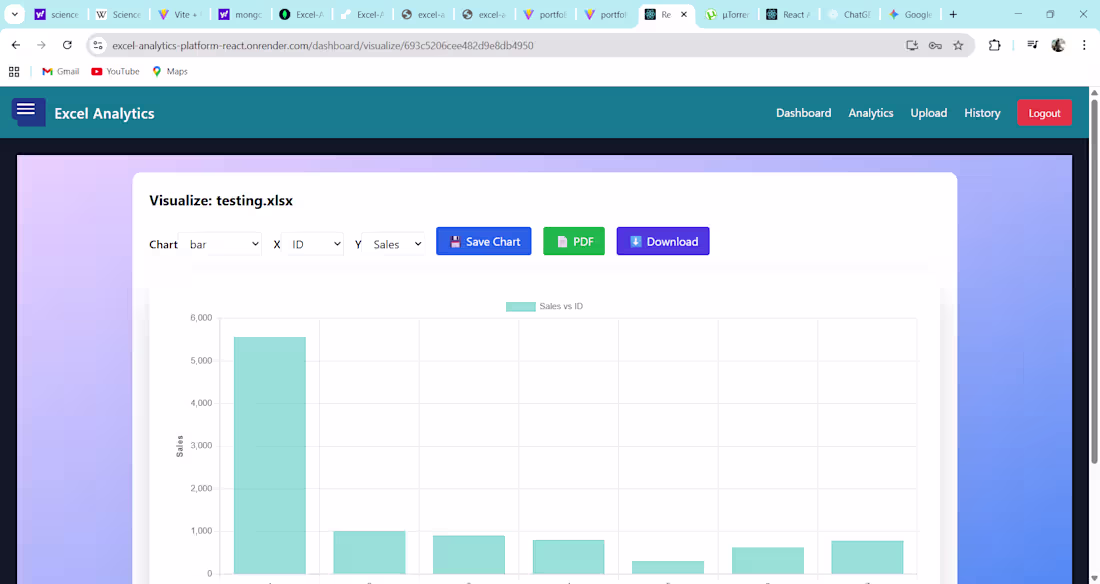The image size is (1100, 584).
Task: Click the teal legend color swatch
Action: point(519,306)
